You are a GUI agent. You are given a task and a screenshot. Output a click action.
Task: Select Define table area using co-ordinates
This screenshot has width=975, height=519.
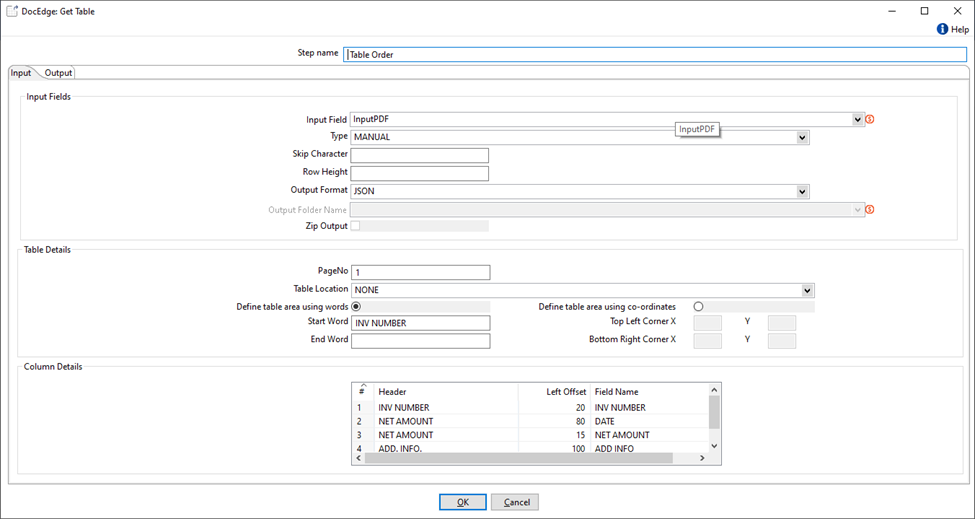click(698, 307)
